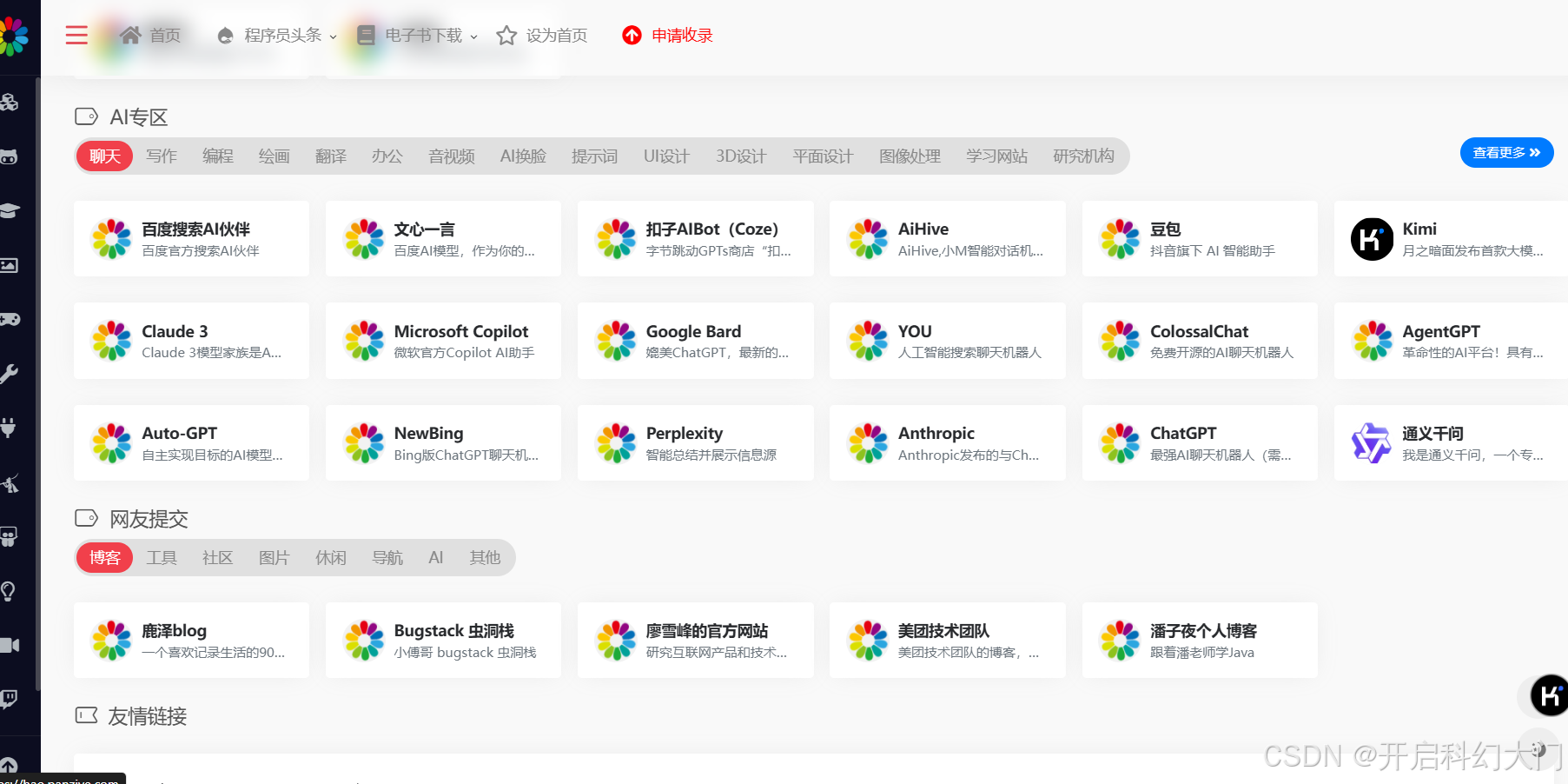Viewport: 1568px width, 784px height.
Task: Click the home icon beside 首页
Action: coord(130,35)
